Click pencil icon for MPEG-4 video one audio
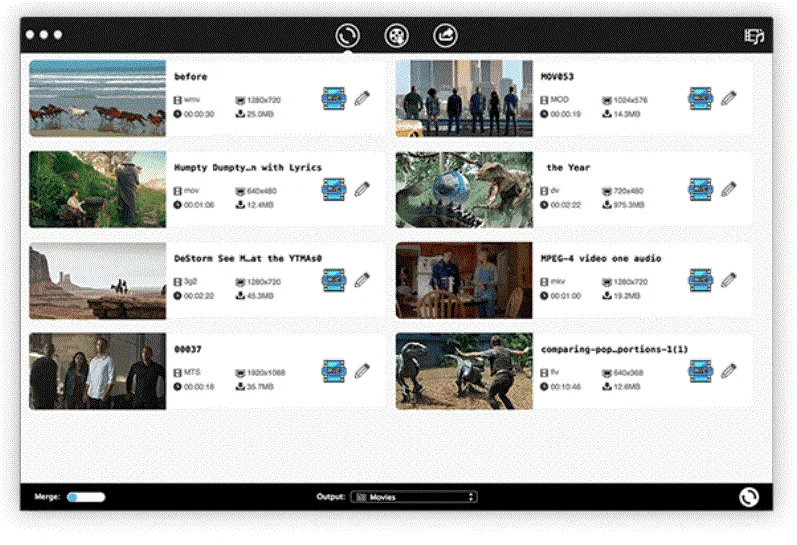 click(728, 280)
